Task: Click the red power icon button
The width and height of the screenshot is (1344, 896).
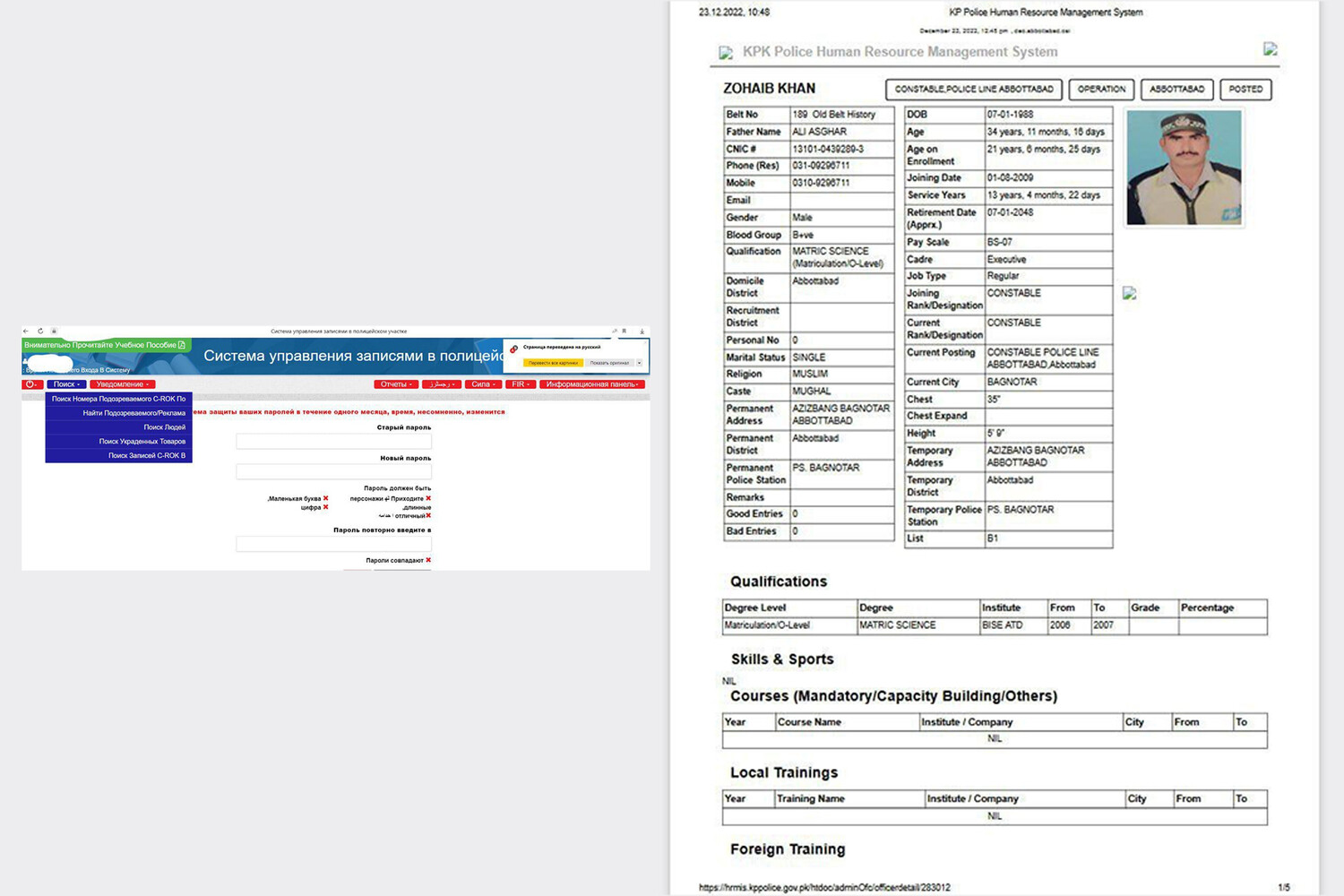Action: click(32, 384)
